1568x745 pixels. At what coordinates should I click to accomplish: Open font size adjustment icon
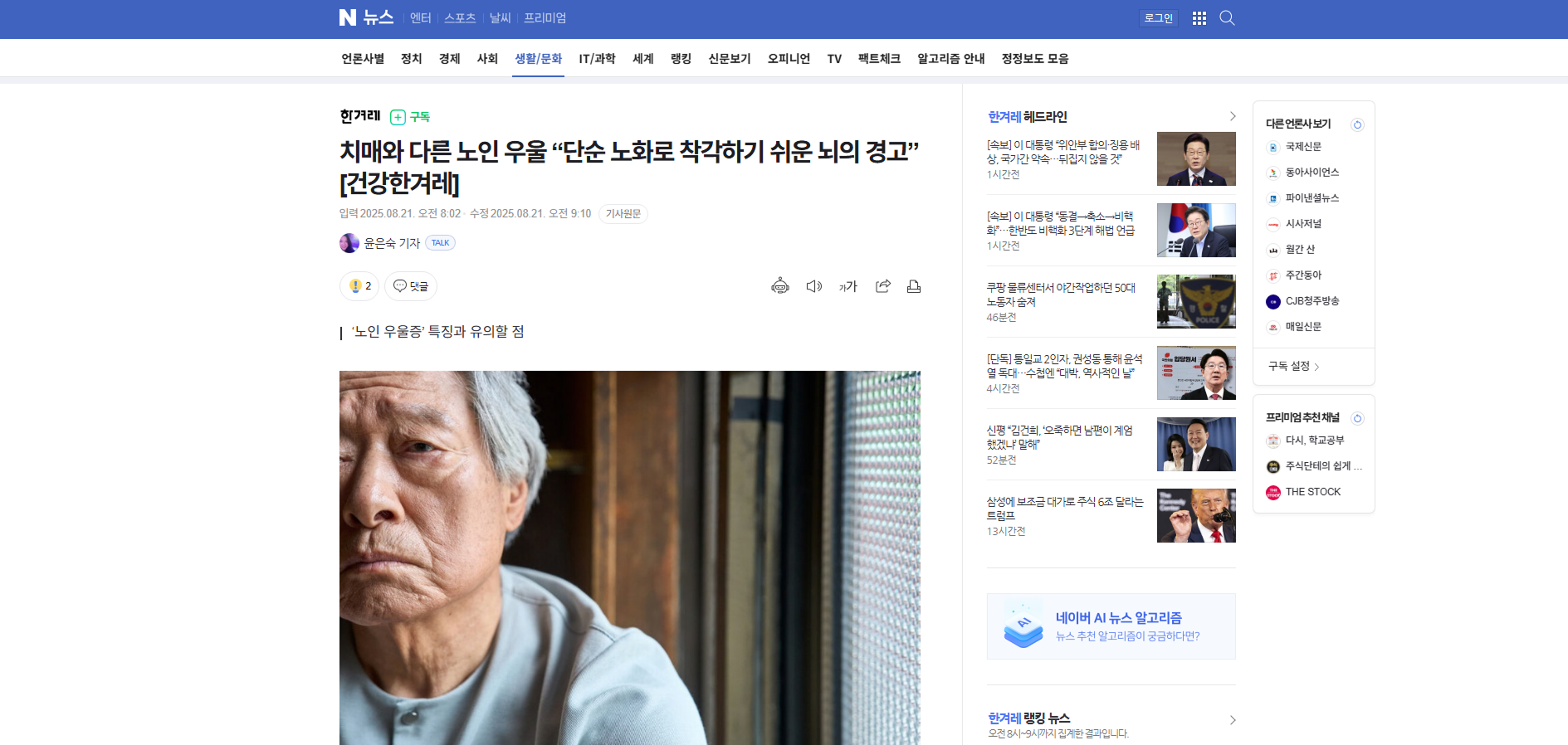click(848, 286)
